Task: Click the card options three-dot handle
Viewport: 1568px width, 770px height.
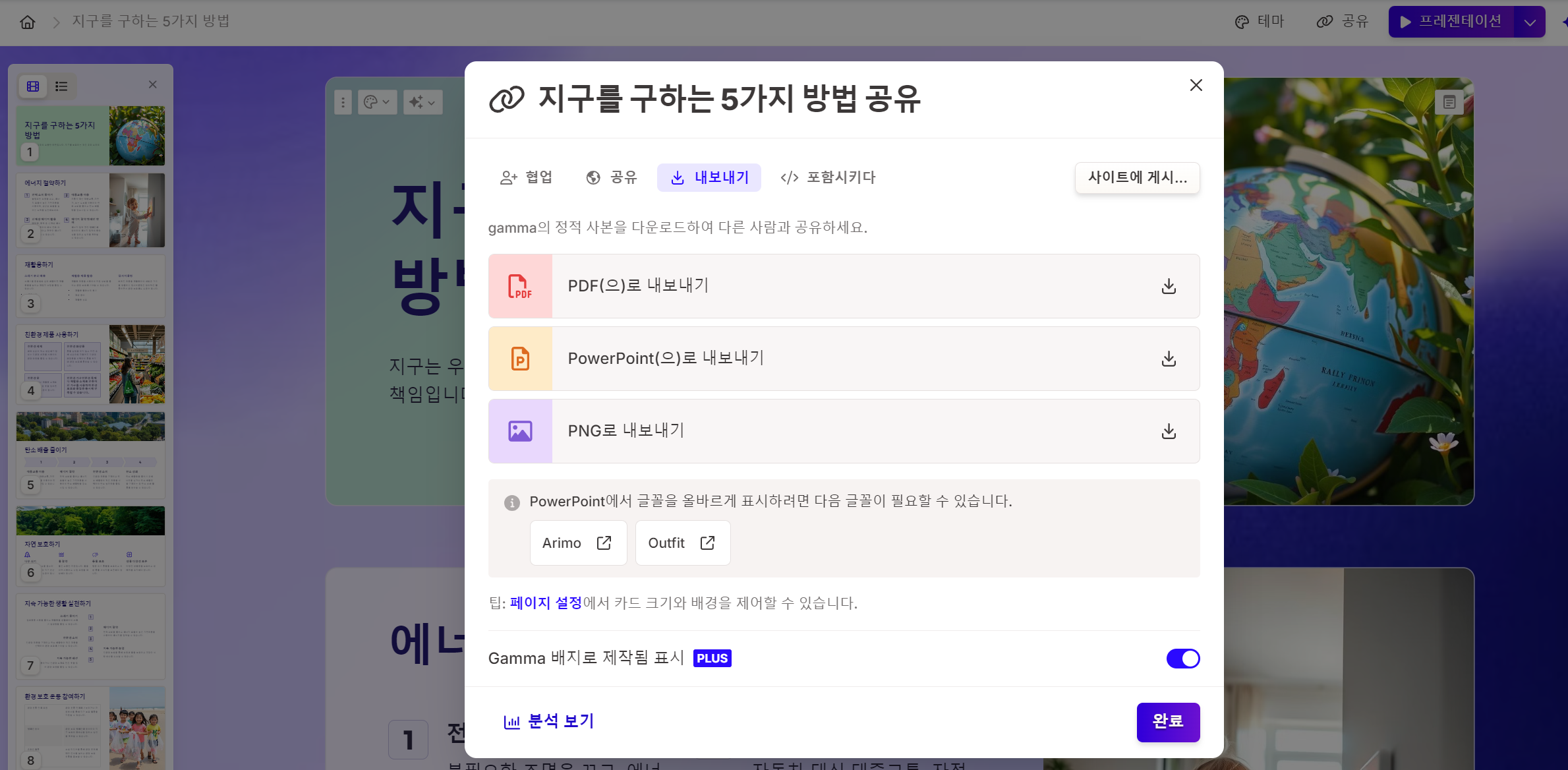Action: (x=343, y=102)
